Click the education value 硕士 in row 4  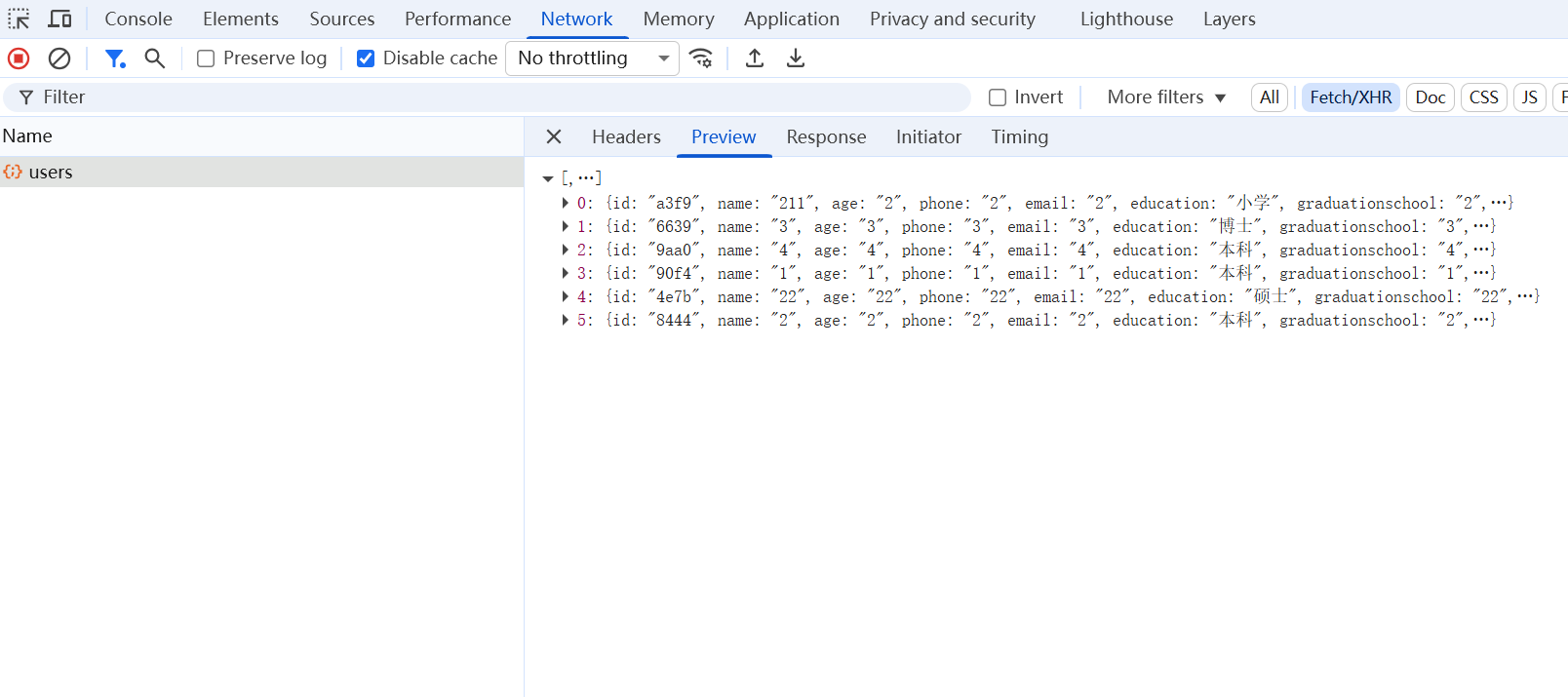pyautogui.click(x=1272, y=296)
